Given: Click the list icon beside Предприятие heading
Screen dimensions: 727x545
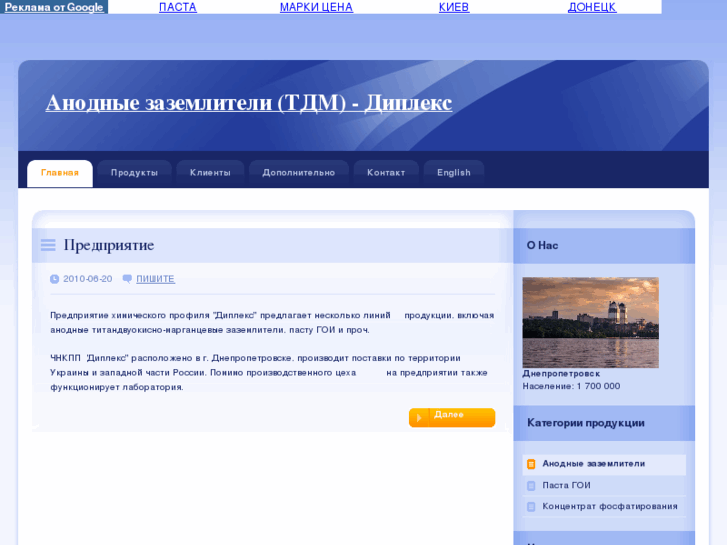Looking at the screenshot, I should point(48,245).
